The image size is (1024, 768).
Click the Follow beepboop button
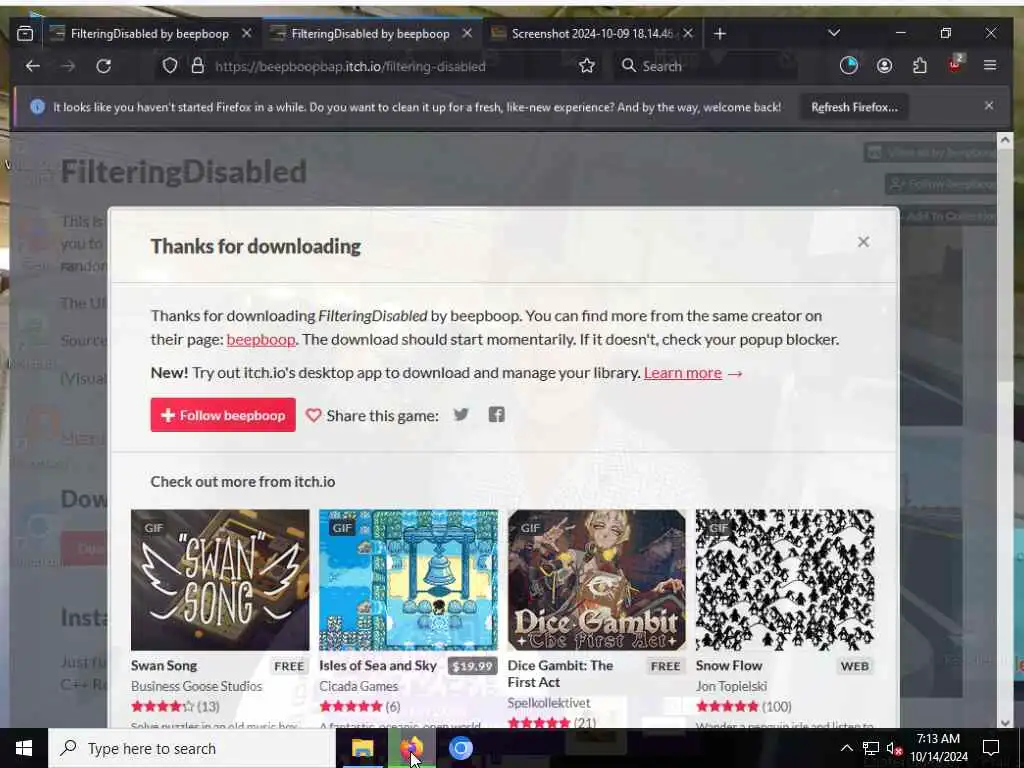click(223, 415)
